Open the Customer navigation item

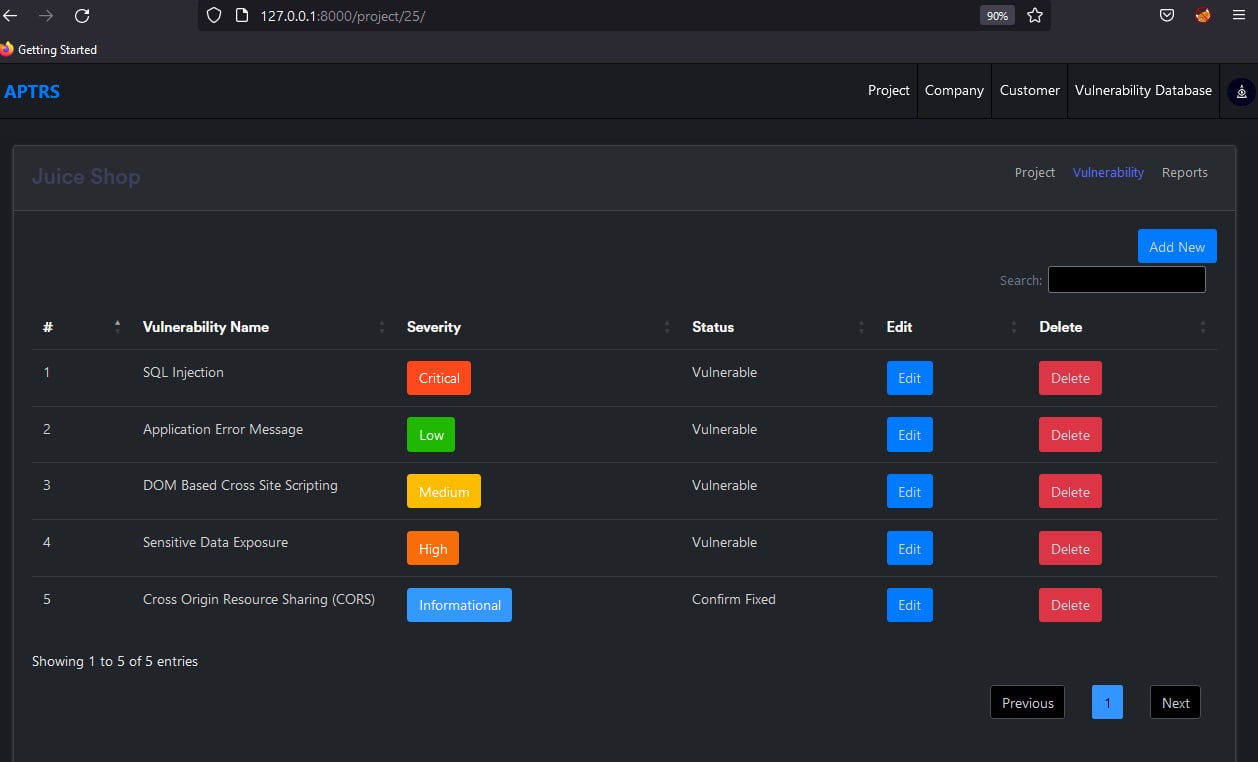point(1030,90)
